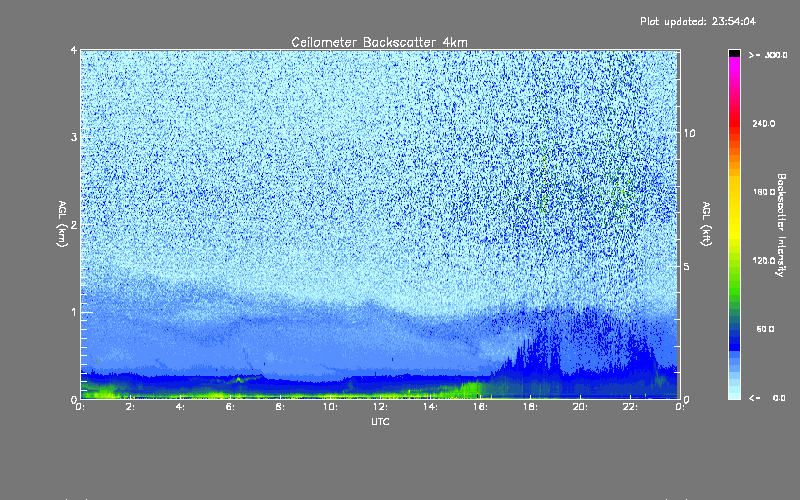
Task: Select the "14:" UTC hour tick
Action: click(x=430, y=407)
